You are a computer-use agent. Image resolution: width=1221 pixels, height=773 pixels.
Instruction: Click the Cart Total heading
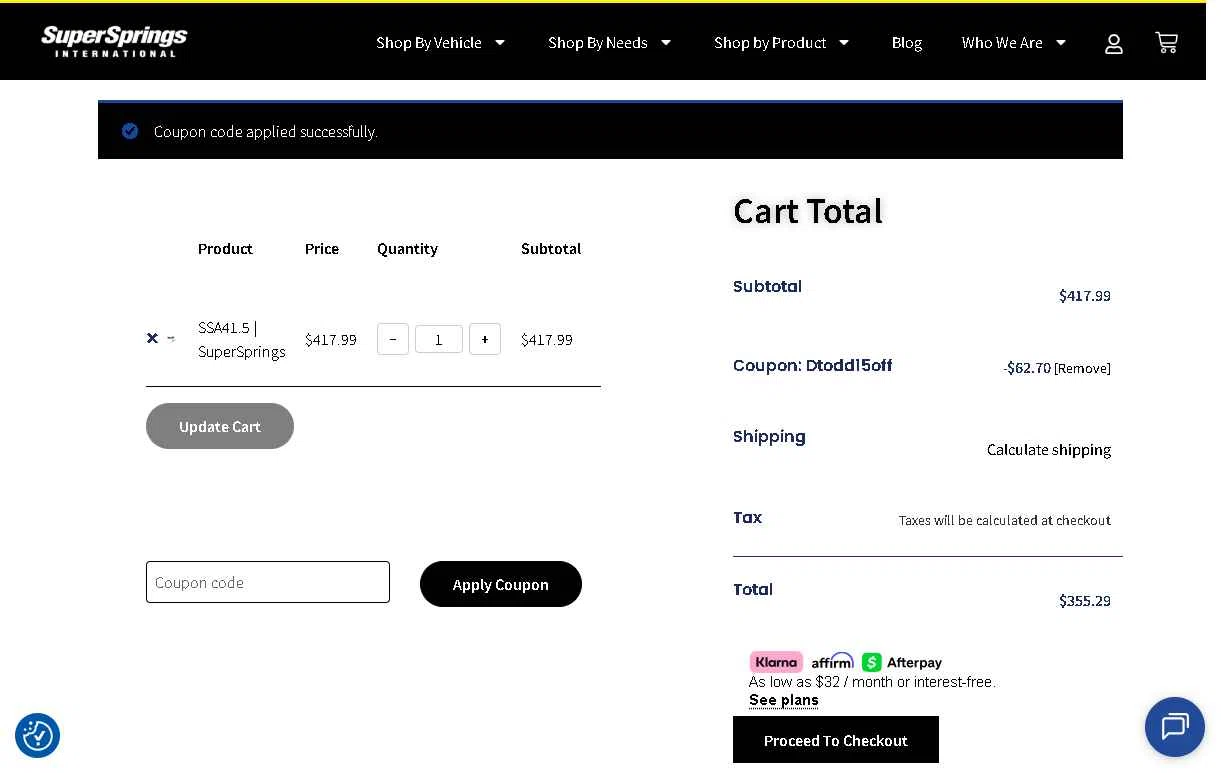(808, 211)
